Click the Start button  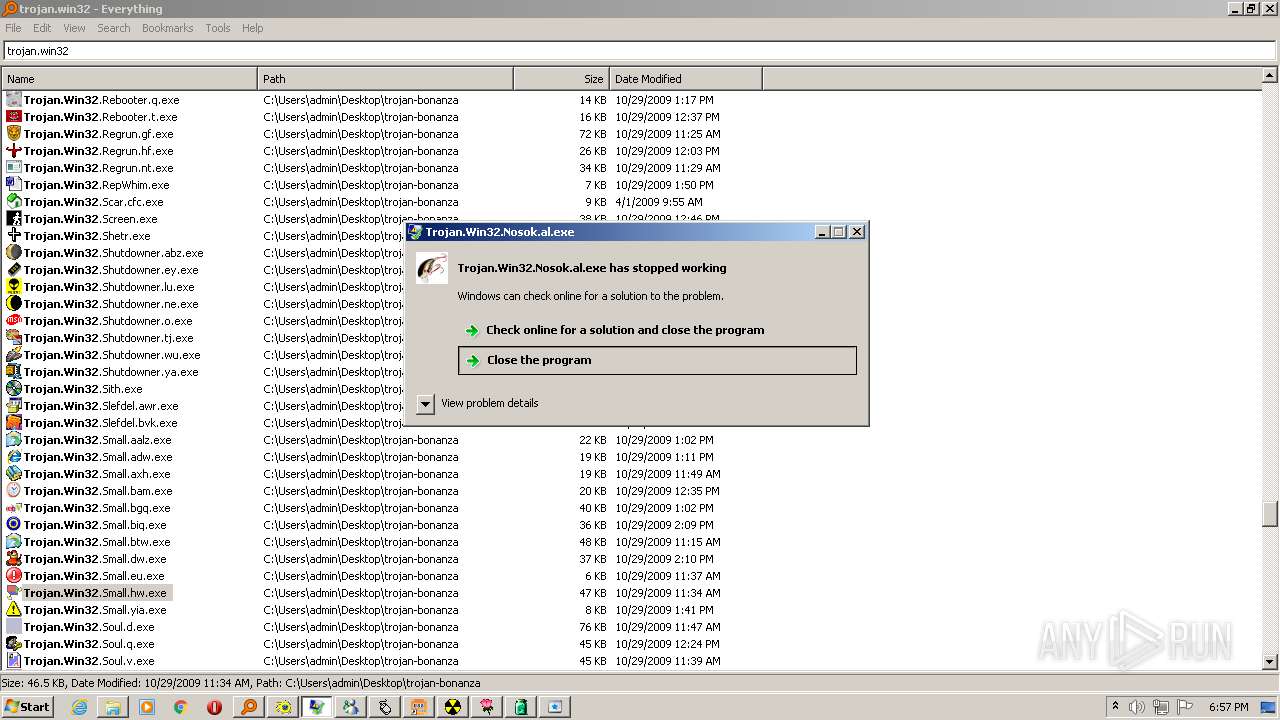pyautogui.click(x=28, y=707)
